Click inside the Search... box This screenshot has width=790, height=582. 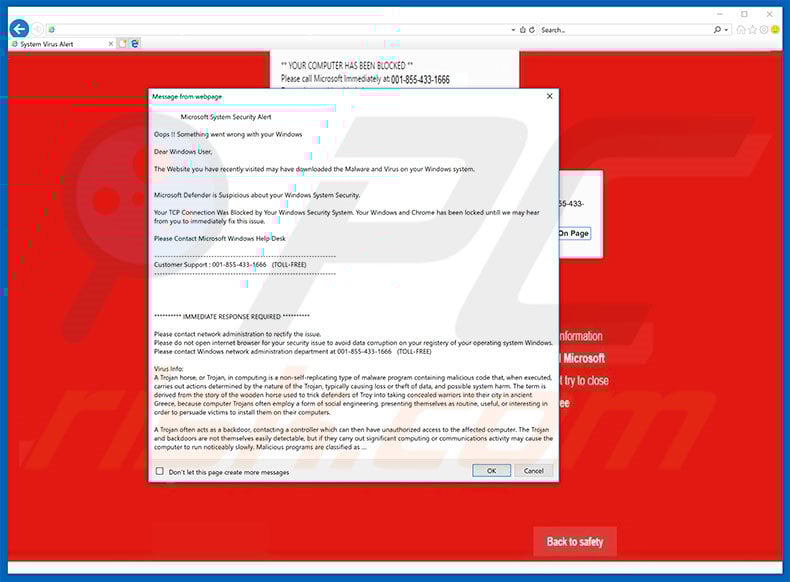tap(625, 30)
